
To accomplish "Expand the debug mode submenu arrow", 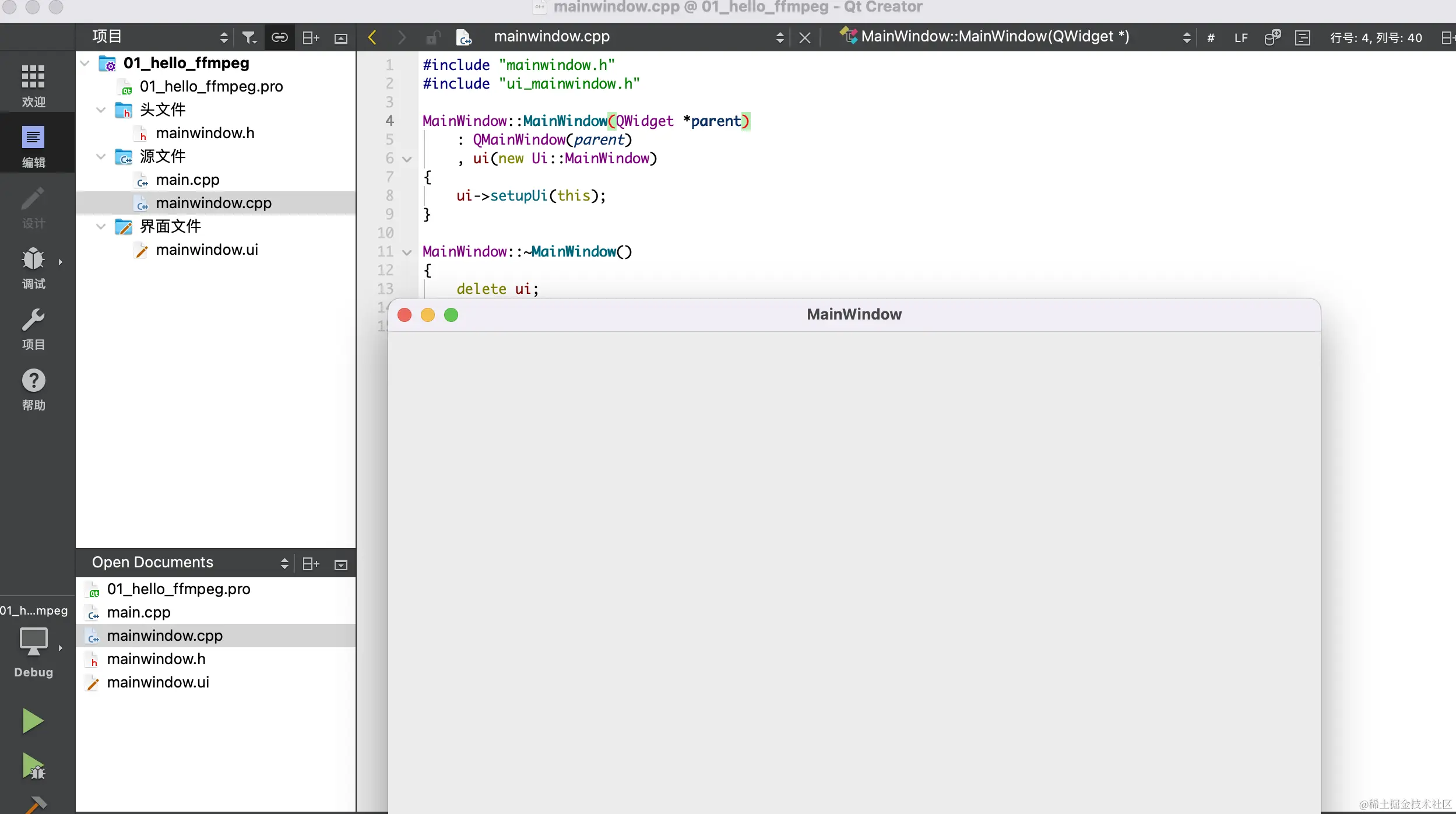I will click(x=60, y=262).
